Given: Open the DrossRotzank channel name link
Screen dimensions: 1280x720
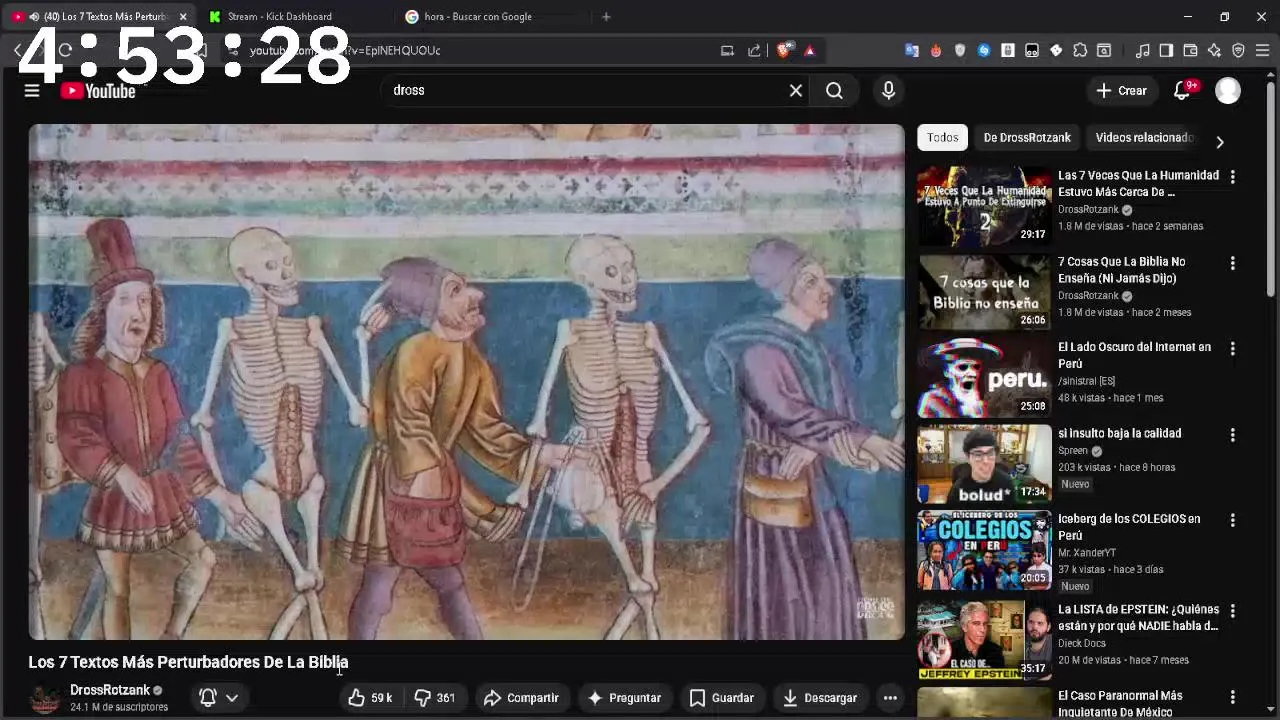Looking at the screenshot, I should coord(110,690).
